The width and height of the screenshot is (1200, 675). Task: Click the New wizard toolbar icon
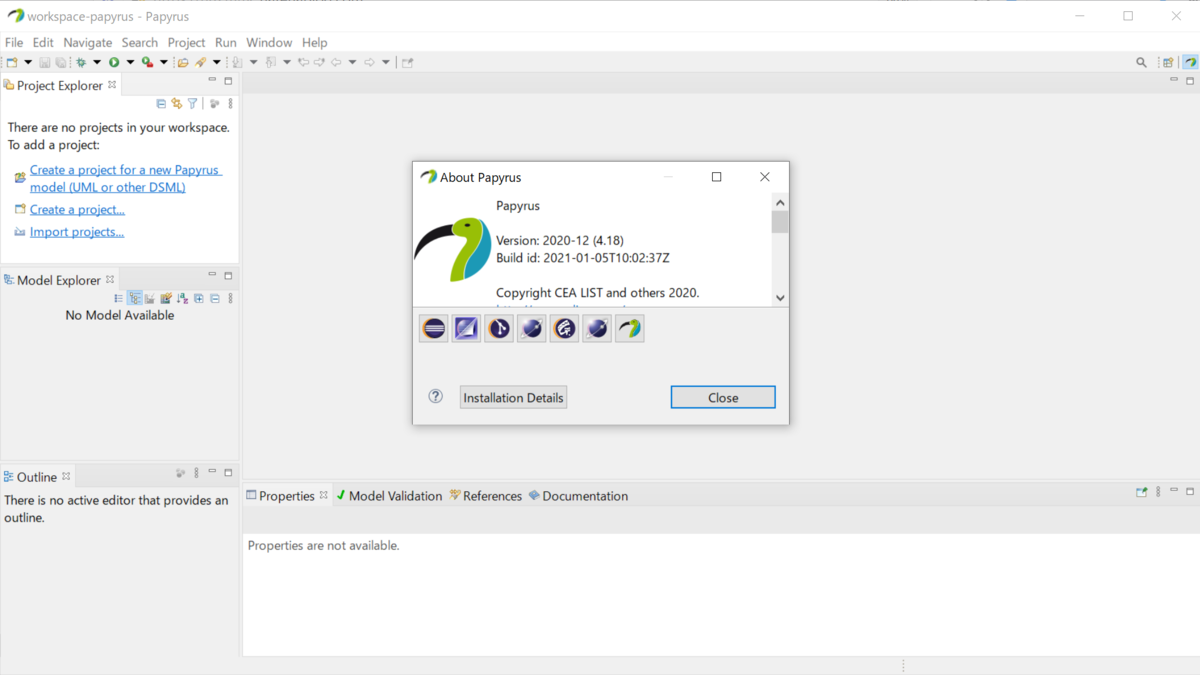click(12, 62)
